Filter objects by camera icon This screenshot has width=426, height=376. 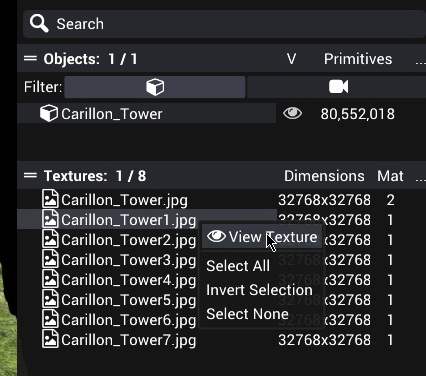[x=337, y=87]
